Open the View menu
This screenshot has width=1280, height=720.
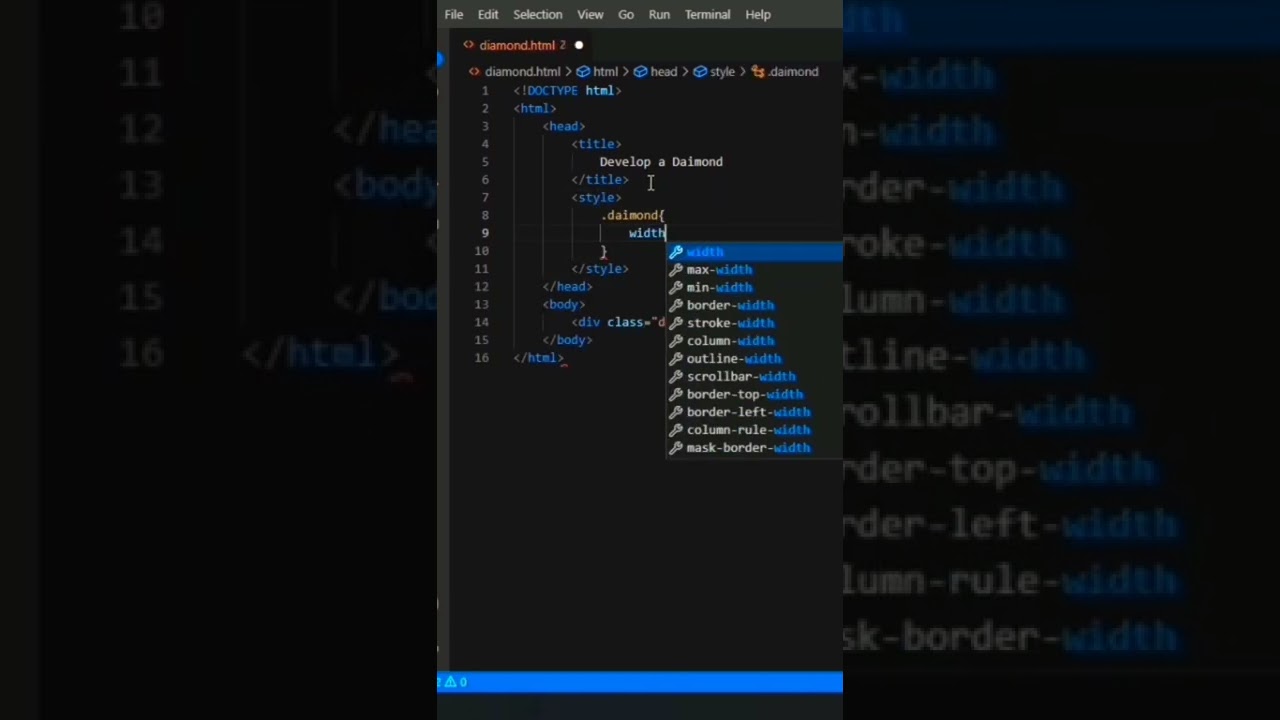pyautogui.click(x=590, y=14)
